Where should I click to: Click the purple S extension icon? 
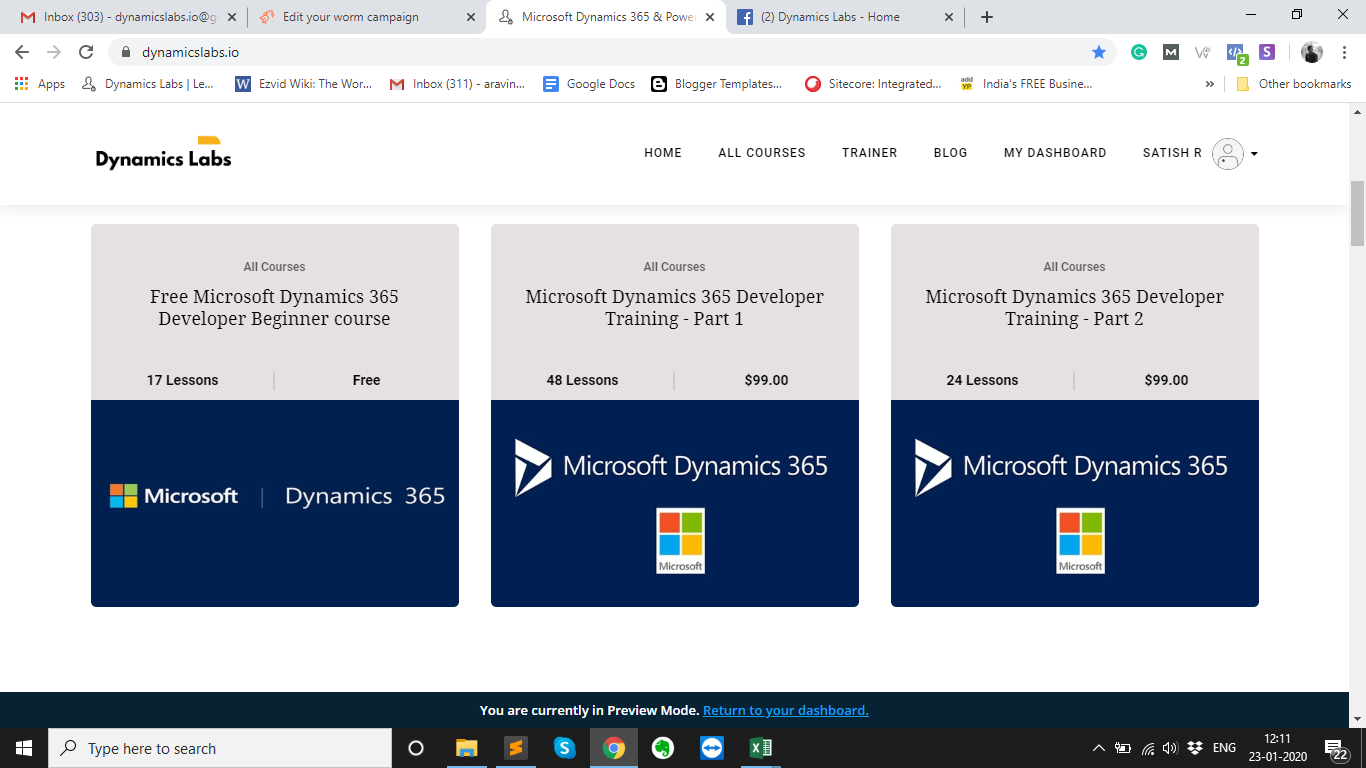pyautogui.click(x=1265, y=51)
